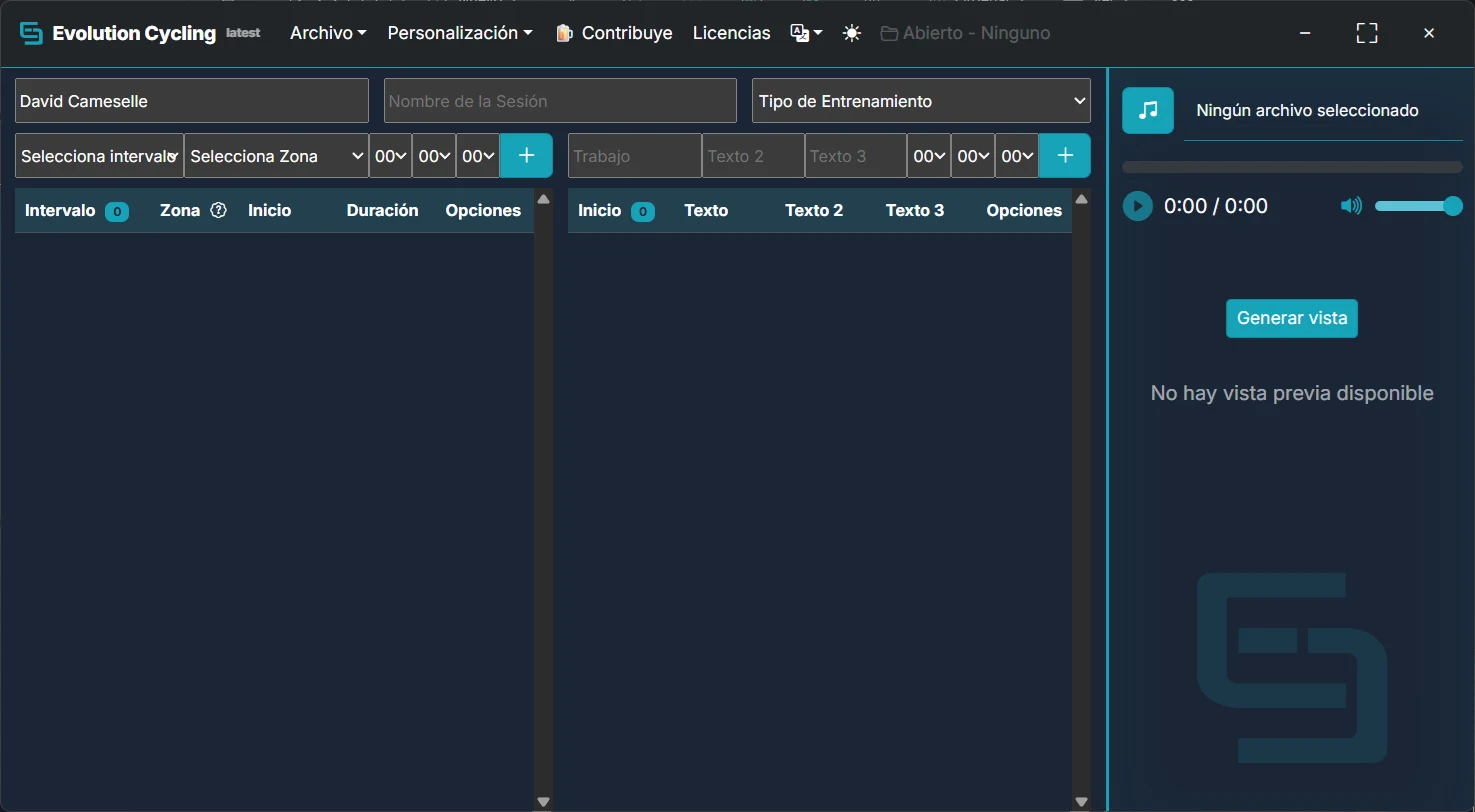Screen dimensions: 1475x812
Task: Click the audio progress bar
Action: tap(1292, 167)
